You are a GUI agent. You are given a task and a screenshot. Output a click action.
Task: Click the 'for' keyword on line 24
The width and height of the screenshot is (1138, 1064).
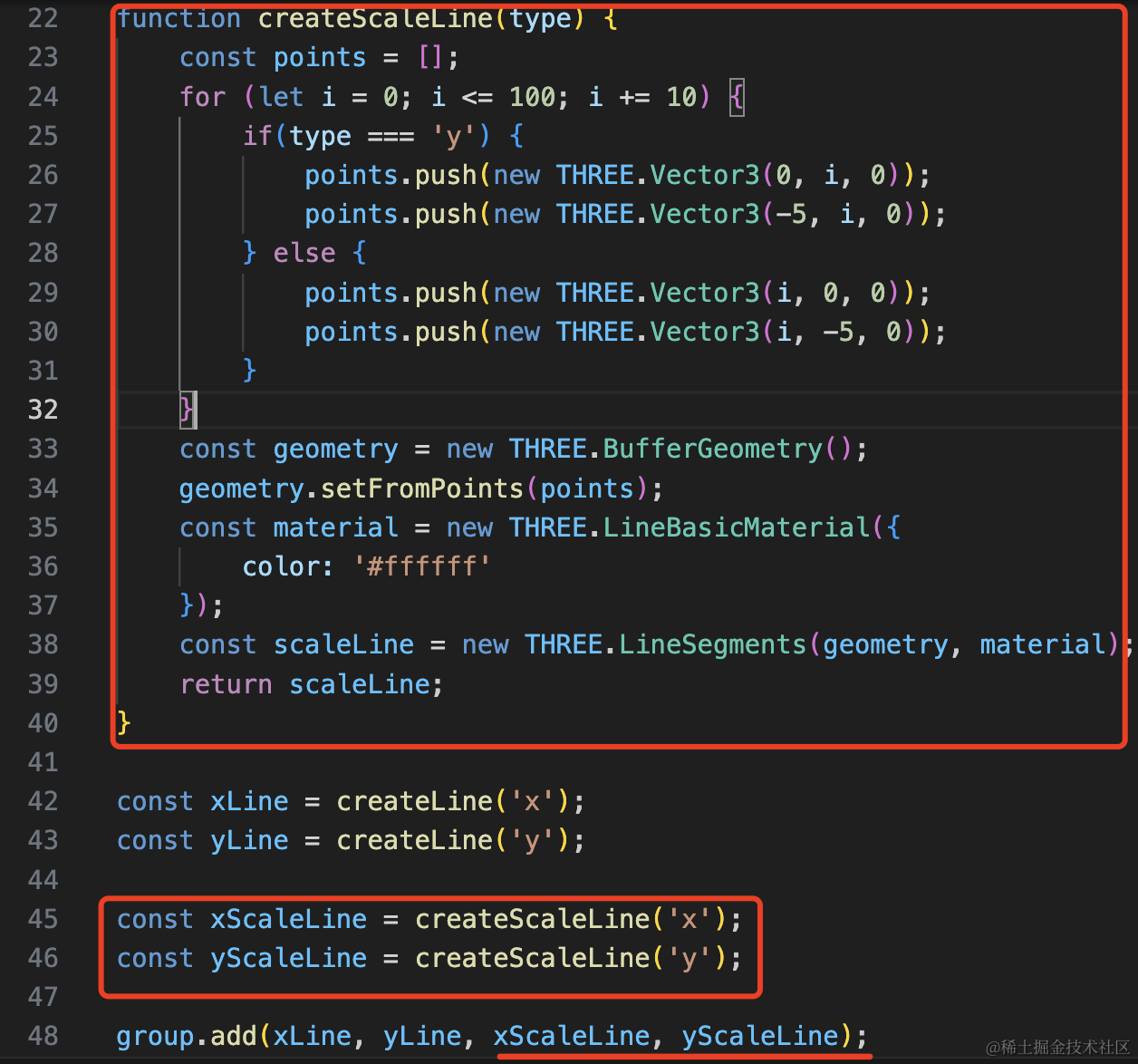point(203,96)
